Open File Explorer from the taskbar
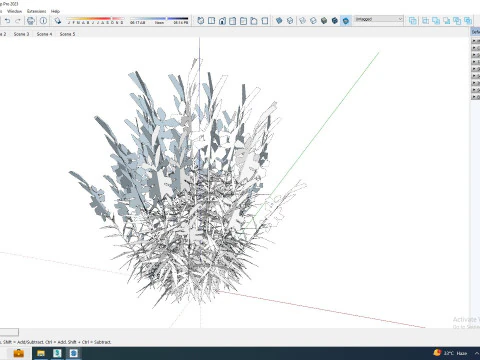The width and height of the screenshot is (480, 360). point(41,353)
